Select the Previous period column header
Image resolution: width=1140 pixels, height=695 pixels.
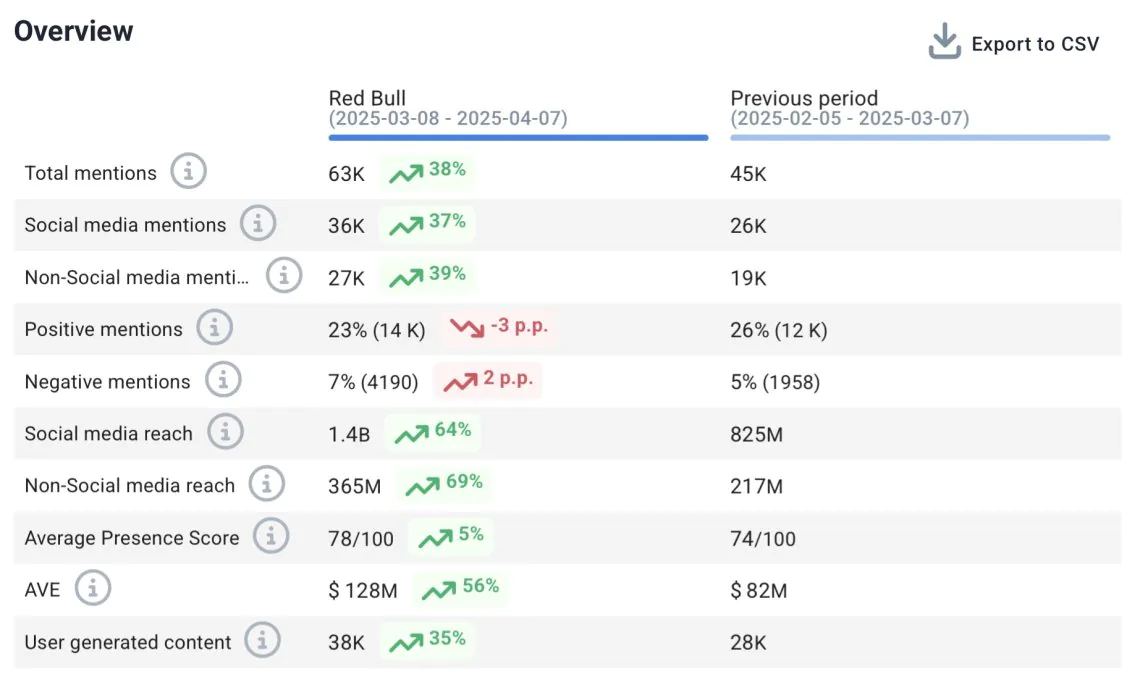tap(804, 98)
